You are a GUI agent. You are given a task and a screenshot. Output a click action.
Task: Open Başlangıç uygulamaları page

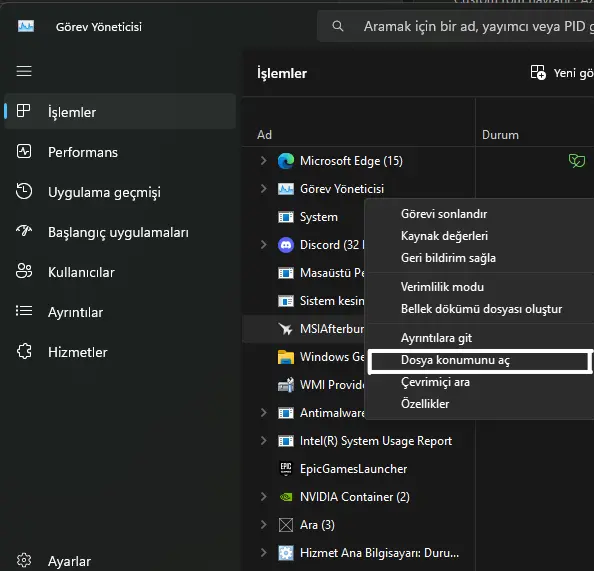(x=120, y=232)
